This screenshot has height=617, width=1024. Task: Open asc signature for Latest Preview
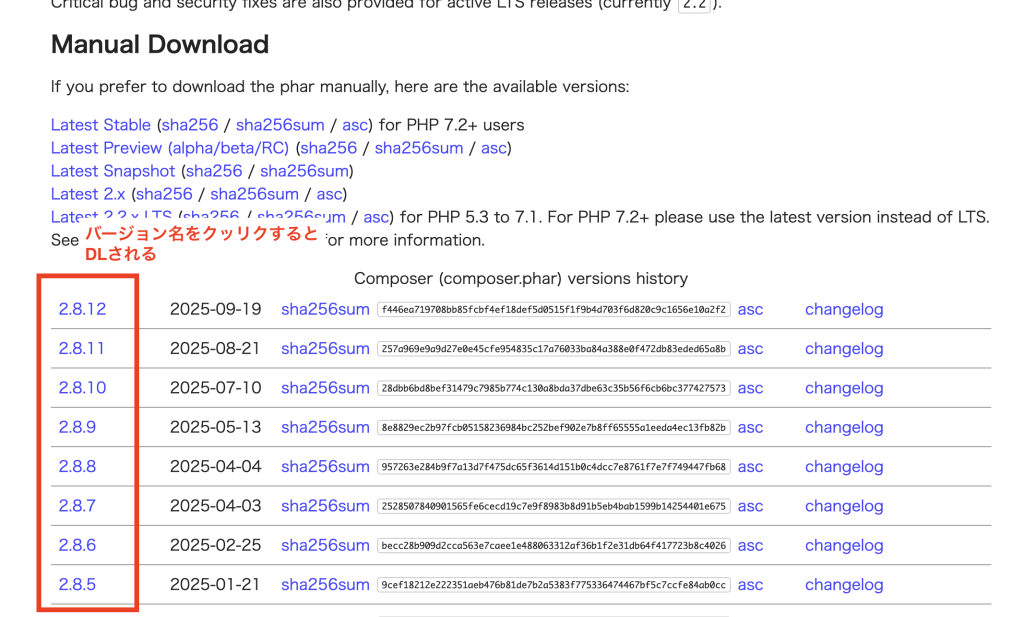coord(494,148)
